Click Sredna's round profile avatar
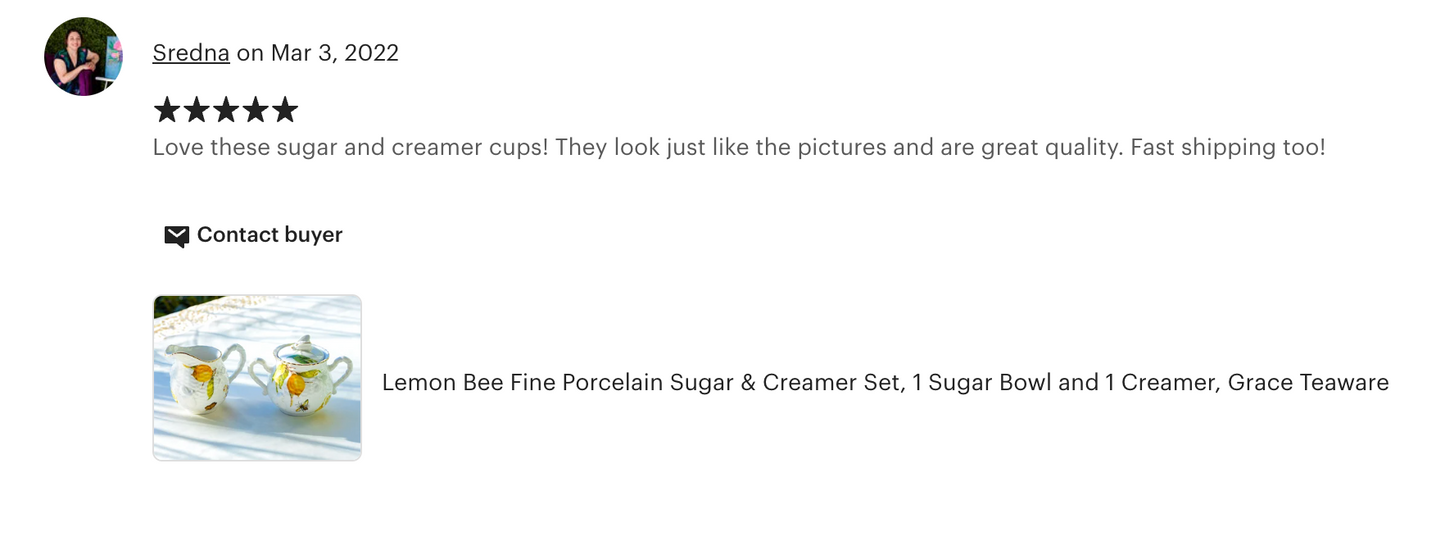 point(83,56)
